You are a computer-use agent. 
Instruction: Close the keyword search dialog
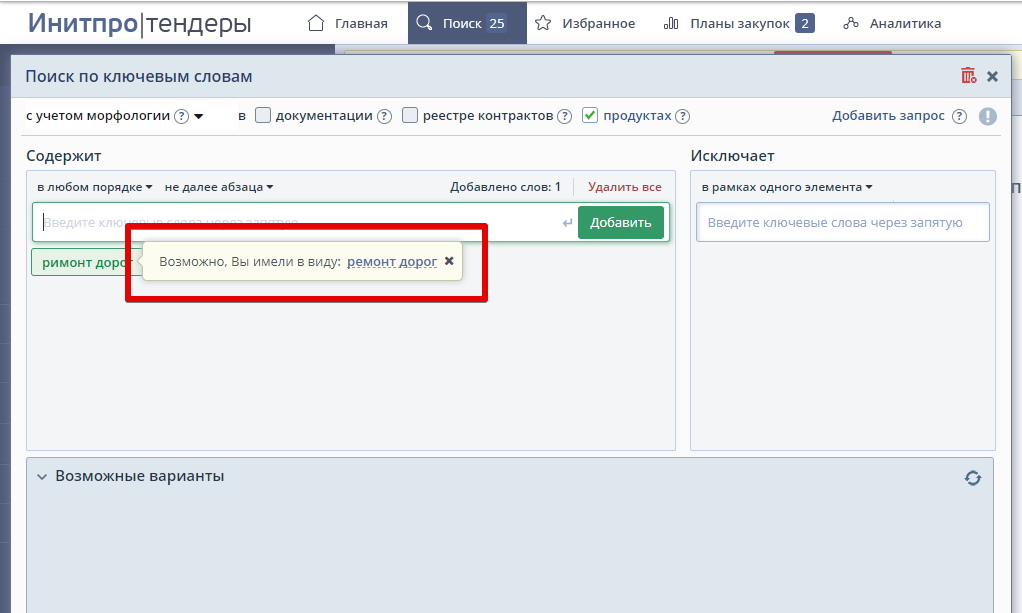coord(993,76)
